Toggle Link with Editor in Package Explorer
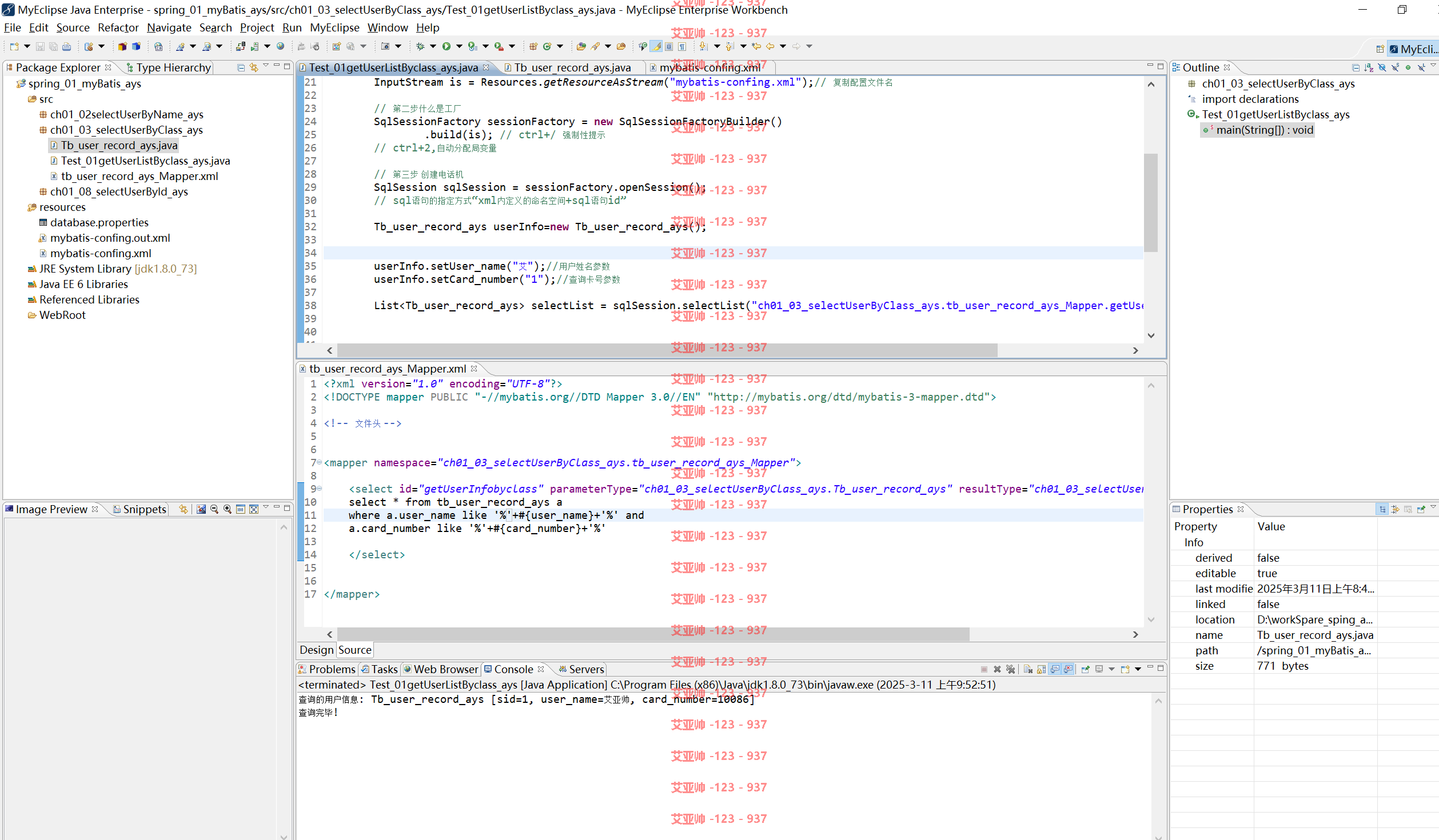The width and height of the screenshot is (1439, 840). click(x=254, y=67)
